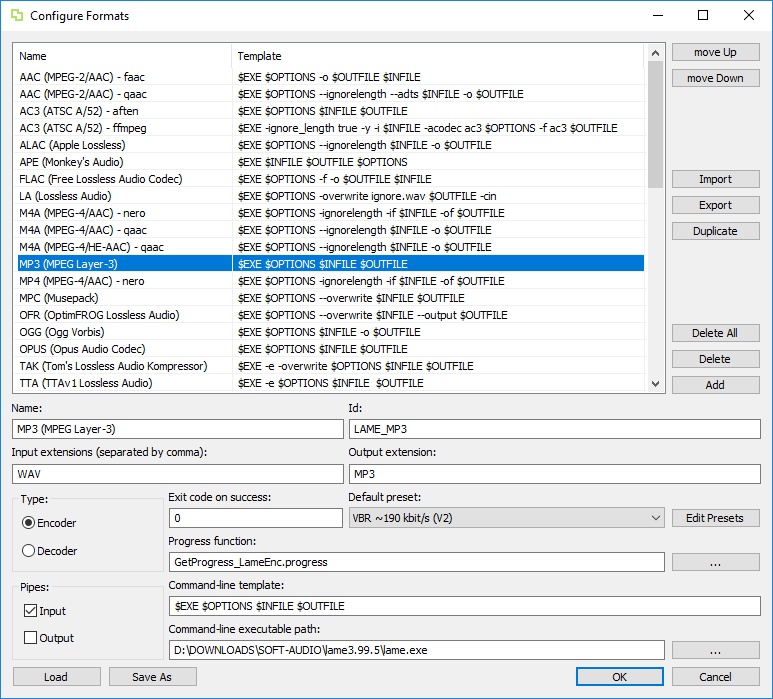Click the Delete button

click(x=715, y=359)
